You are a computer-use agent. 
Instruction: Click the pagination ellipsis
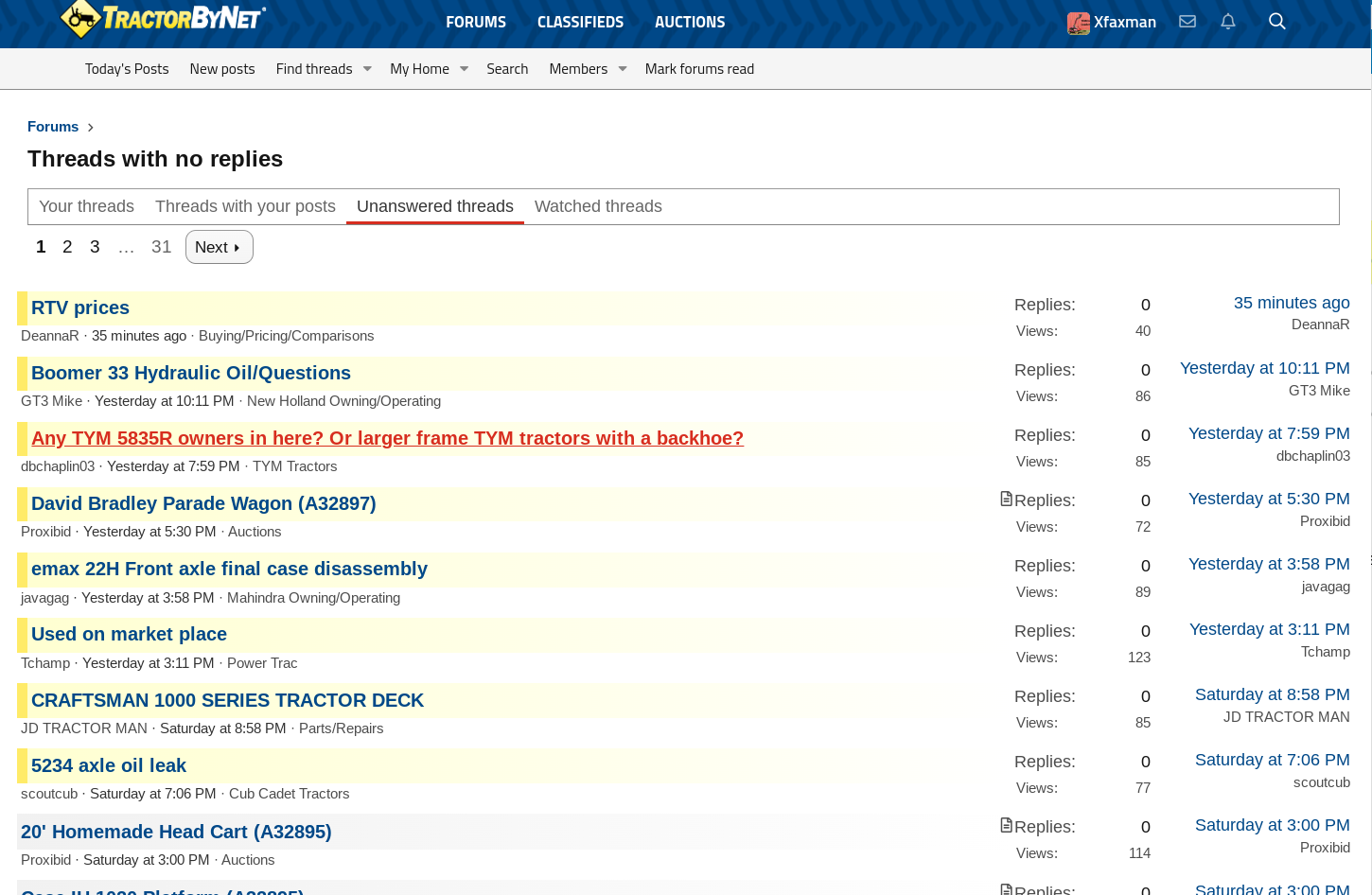(x=126, y=247)
